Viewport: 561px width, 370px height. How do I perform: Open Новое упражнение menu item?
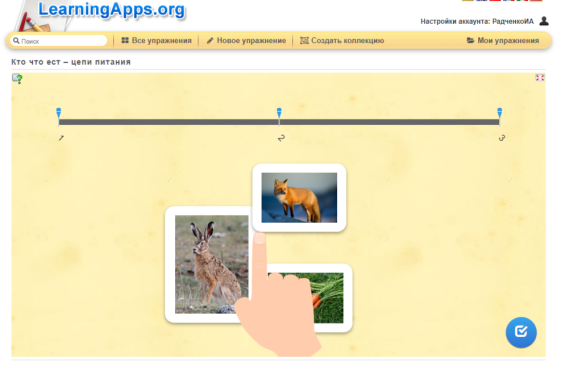(246, 40)
